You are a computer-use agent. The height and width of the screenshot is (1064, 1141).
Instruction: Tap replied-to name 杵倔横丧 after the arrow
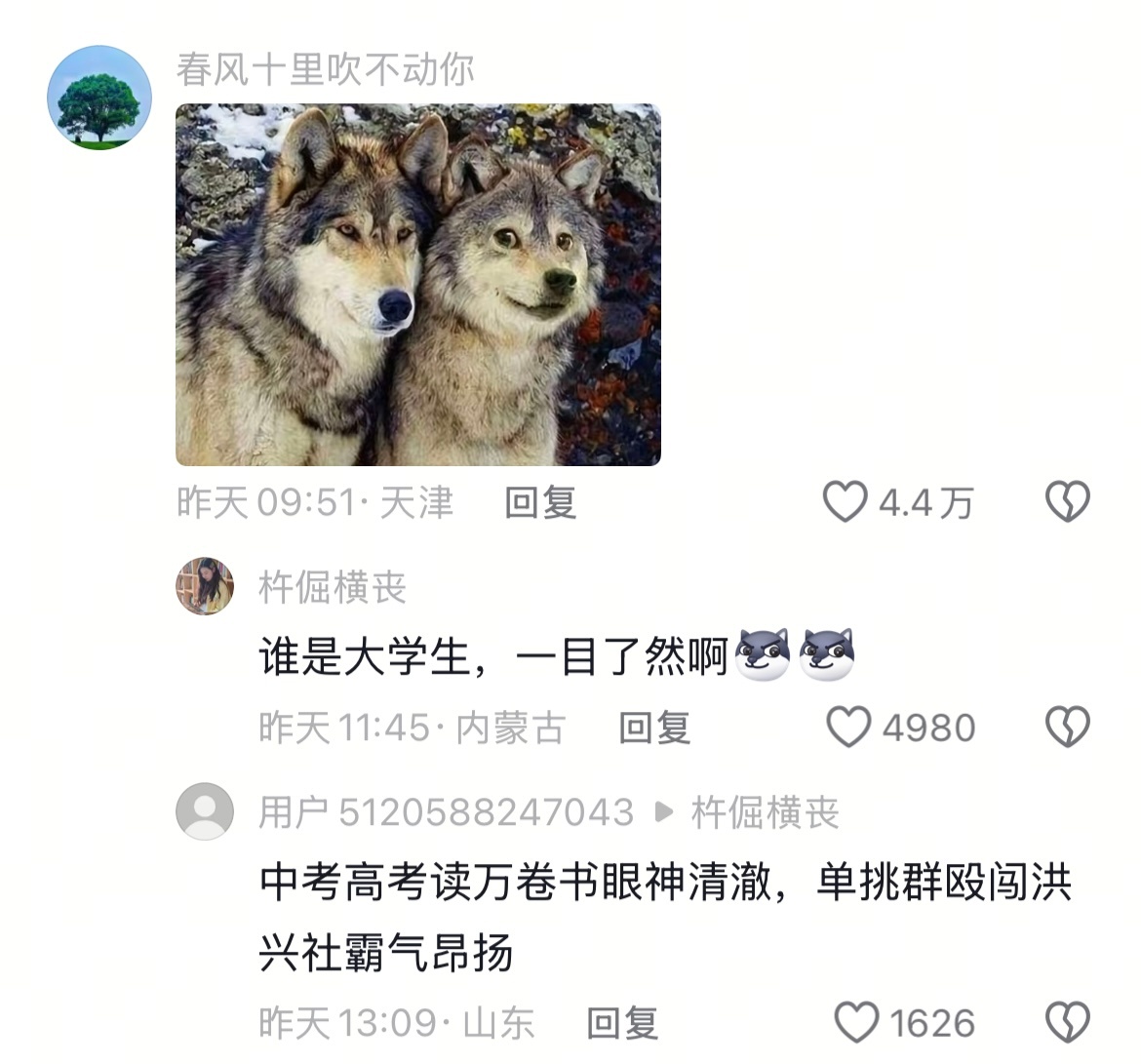pos(765,811)
